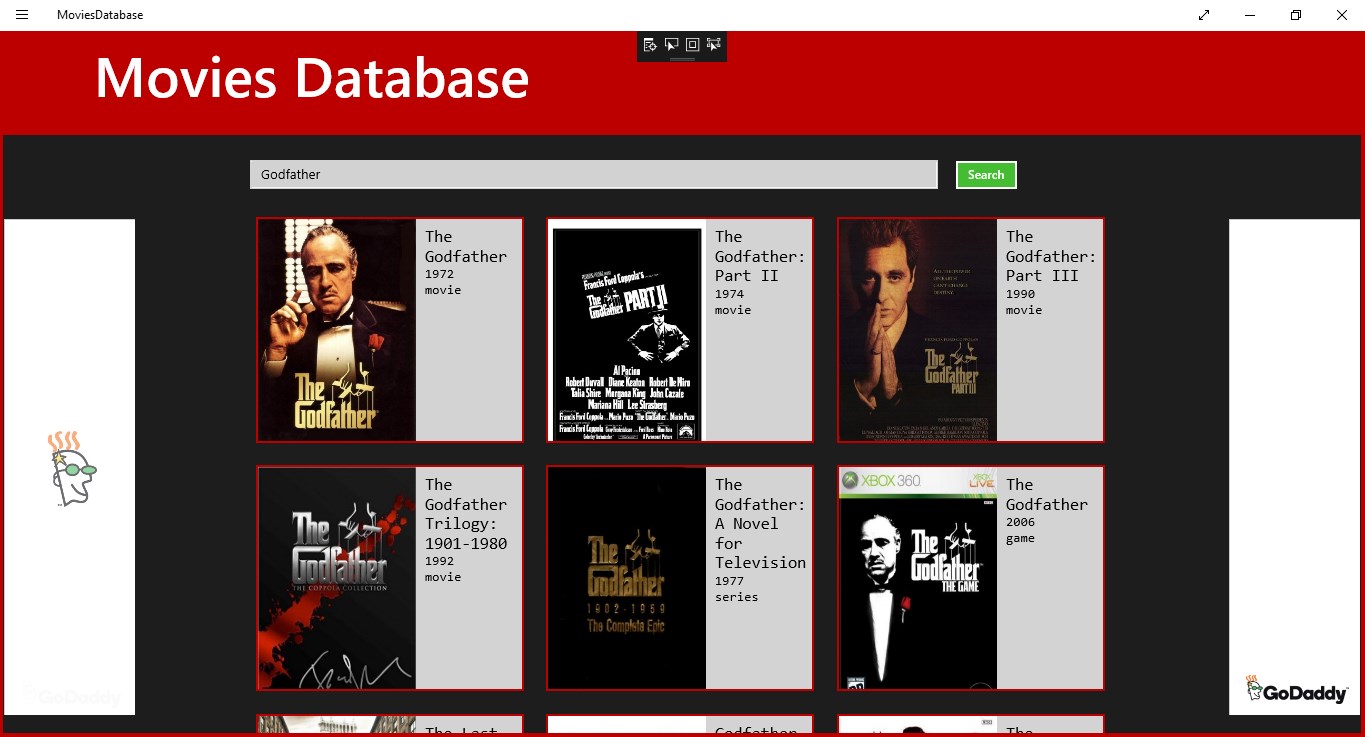Image resolution: width=1365 pixels, height=737 pixels.
Task: Toggle the Track Focused Element icon
Action: (x=714, y=44)
